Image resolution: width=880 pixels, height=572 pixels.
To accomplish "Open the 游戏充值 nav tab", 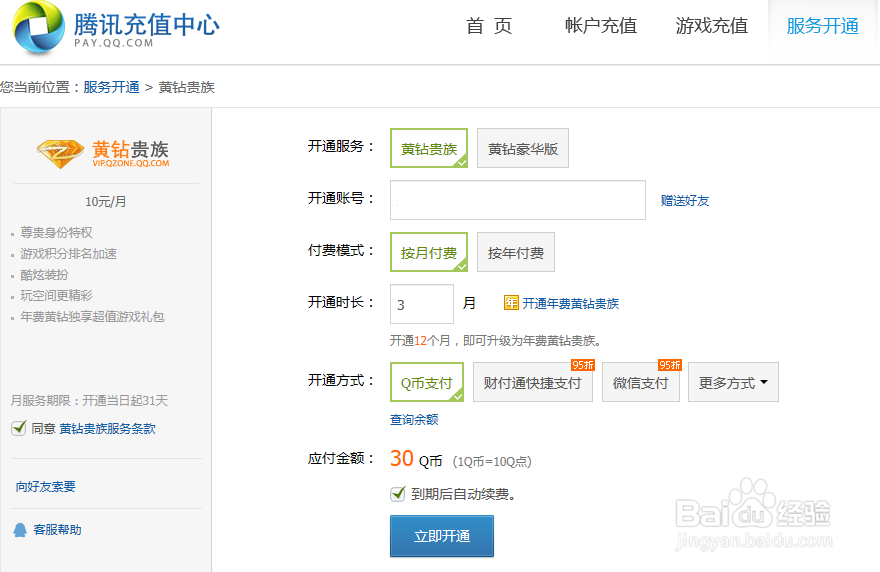I will point(712,26).
